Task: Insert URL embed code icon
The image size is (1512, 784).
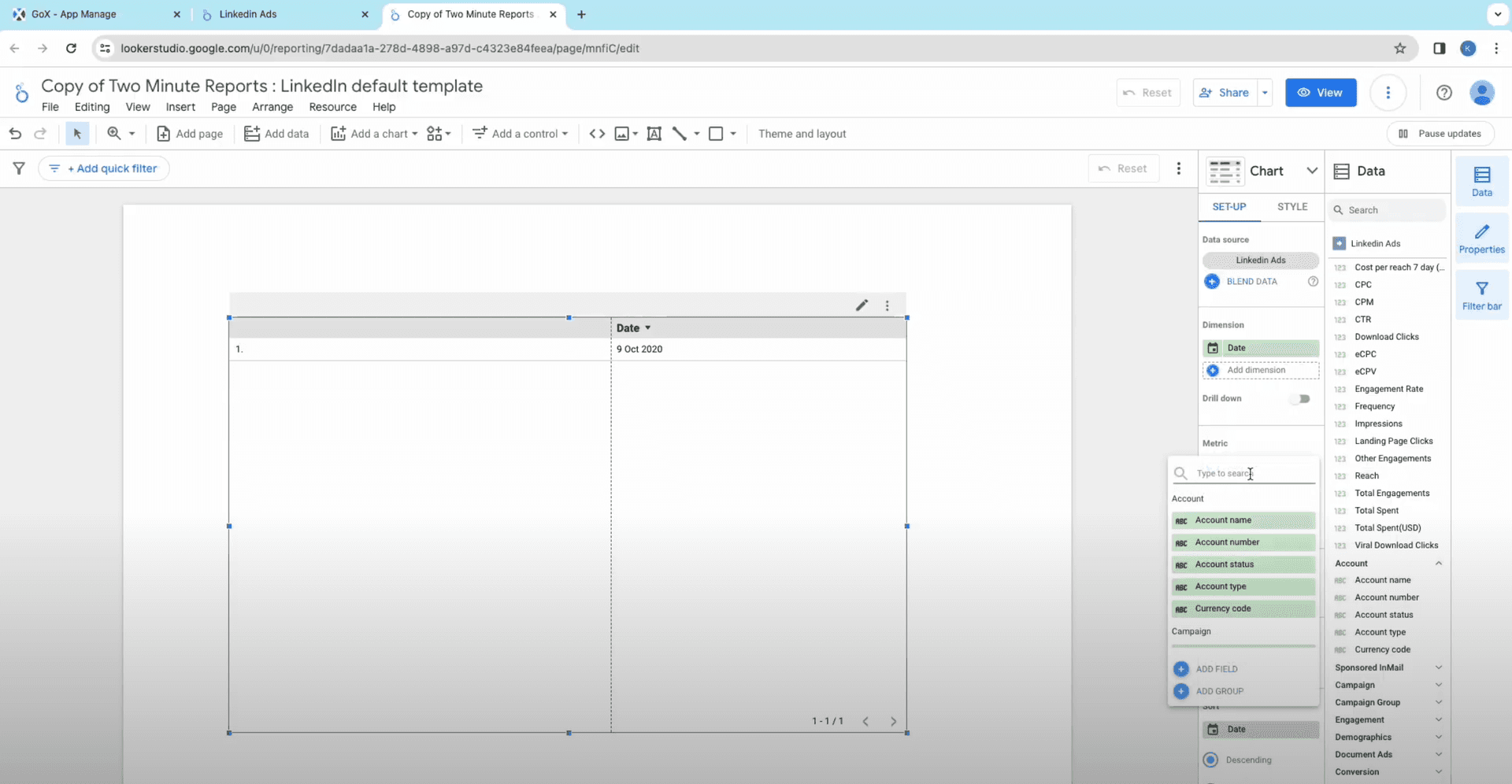Action: 597,134
